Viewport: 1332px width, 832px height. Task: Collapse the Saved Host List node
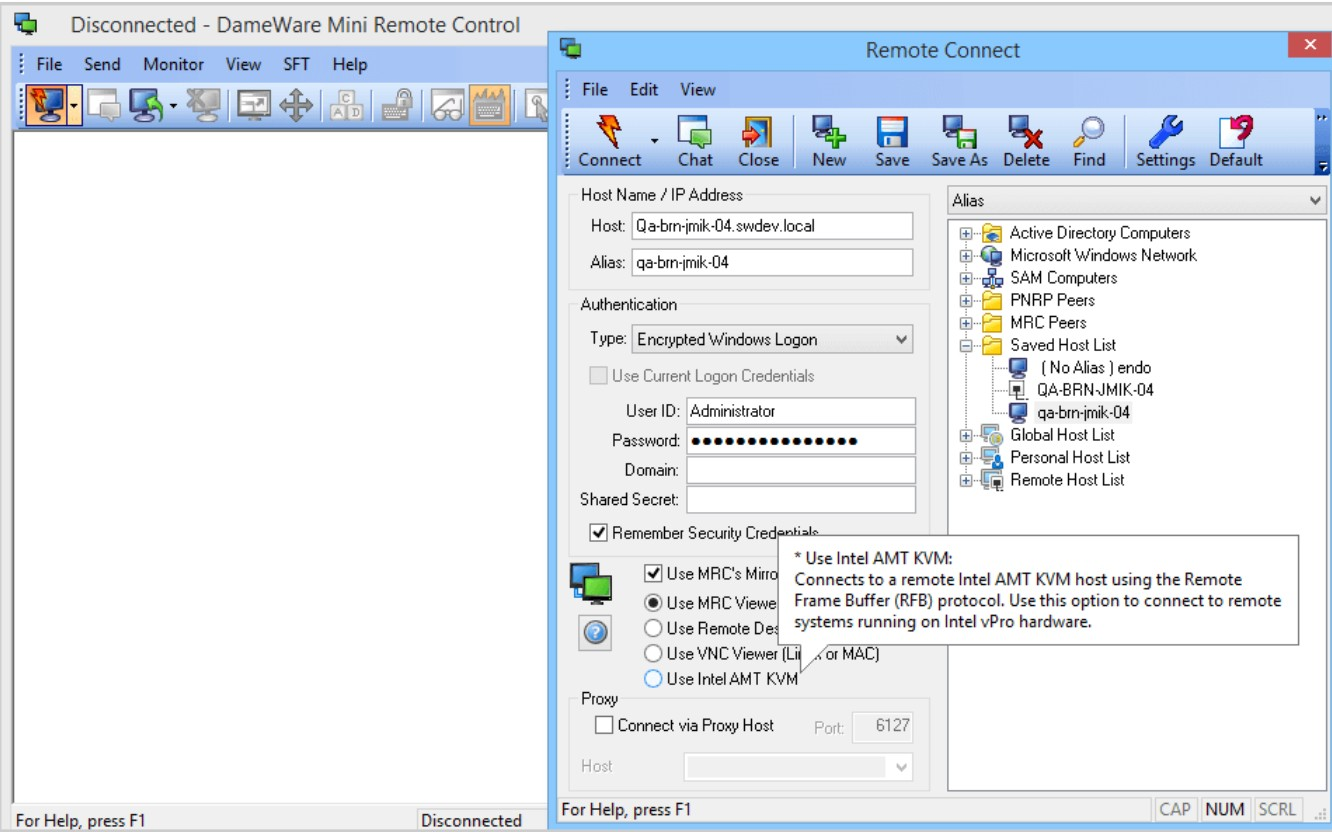tap(966, 346)
